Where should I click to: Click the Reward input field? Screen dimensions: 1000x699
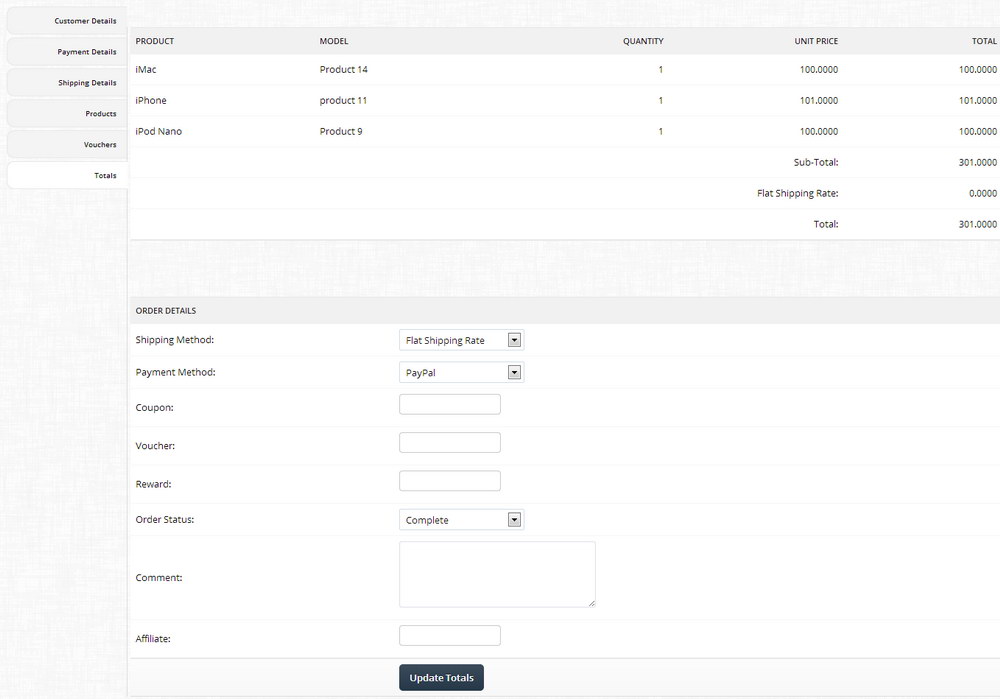coord(450,481)
